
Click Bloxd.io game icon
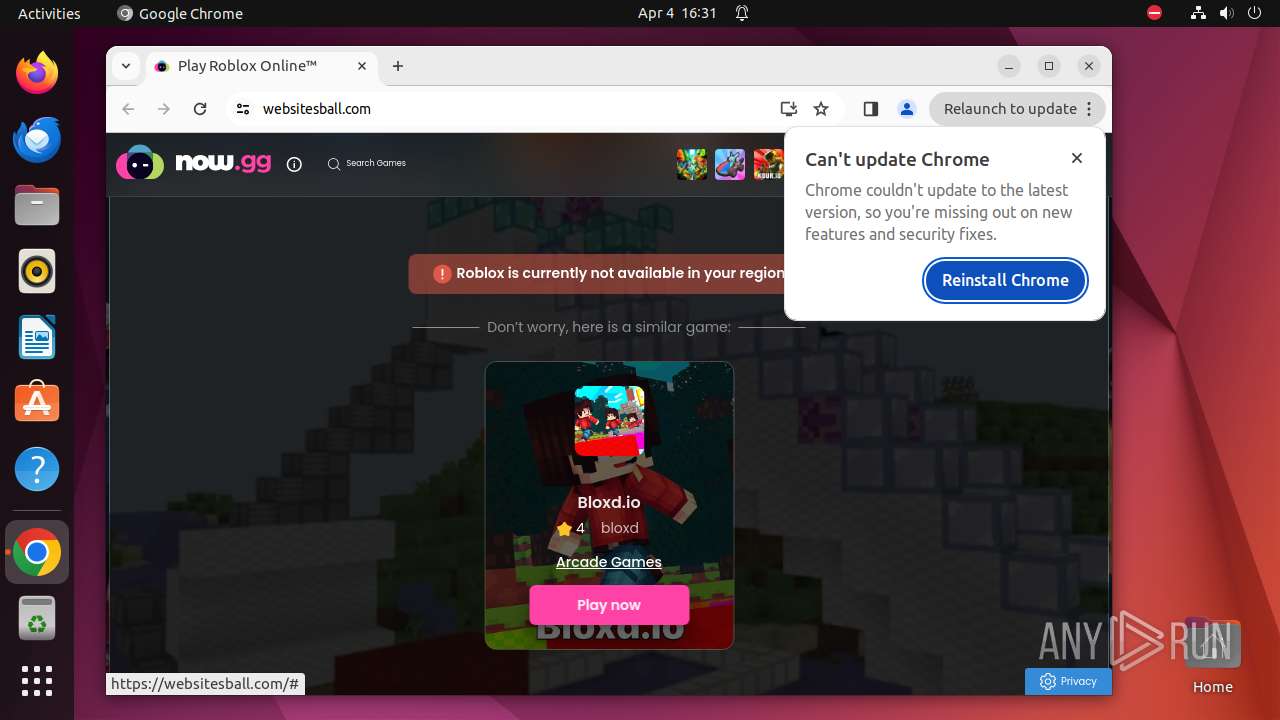click(609, 421)
